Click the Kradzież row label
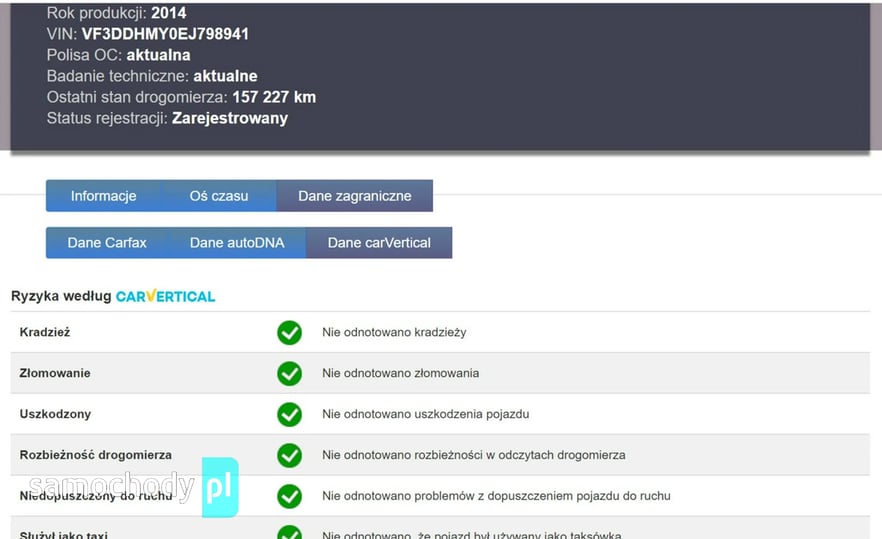The height and width of the screenshot is (539, 882). click(x=45, y=332)
